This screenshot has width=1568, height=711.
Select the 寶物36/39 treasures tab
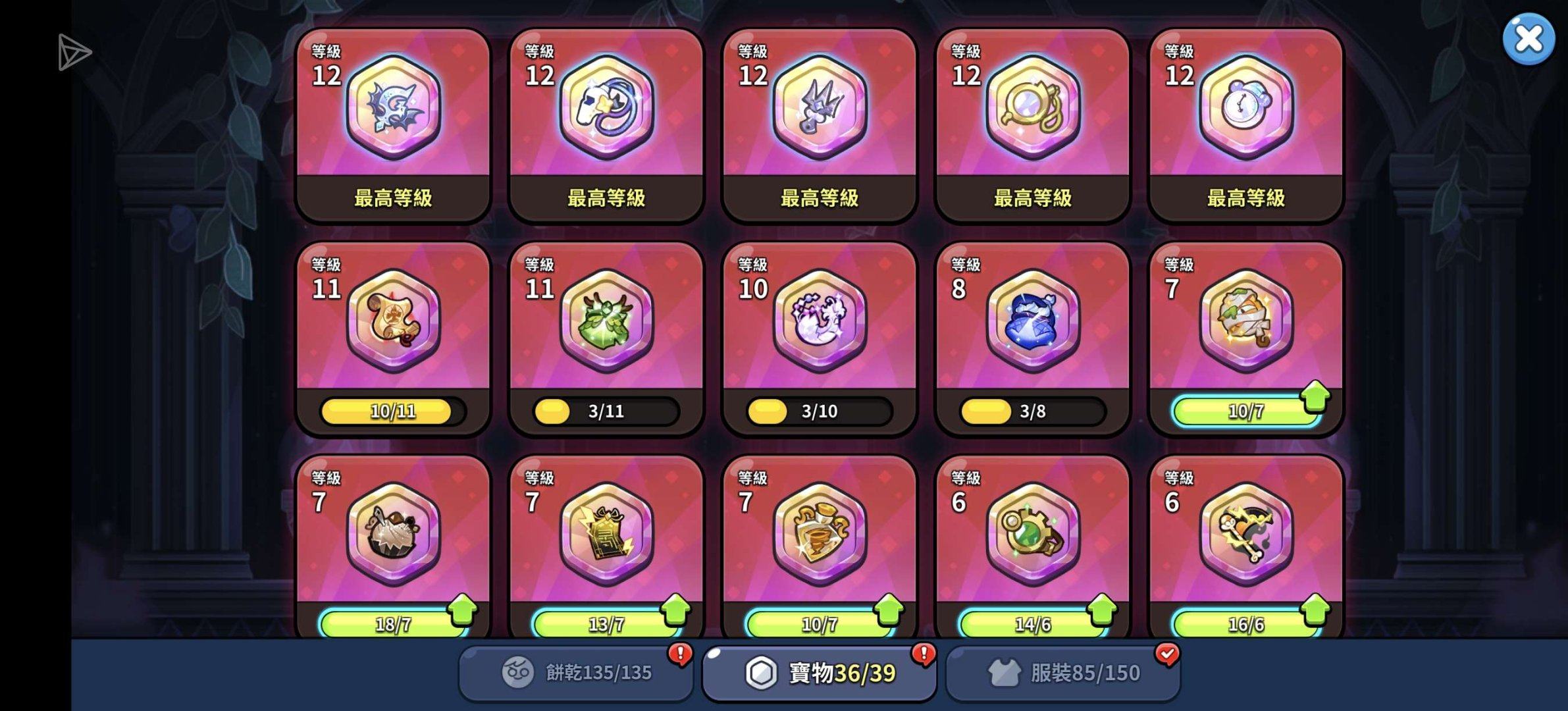820,673
